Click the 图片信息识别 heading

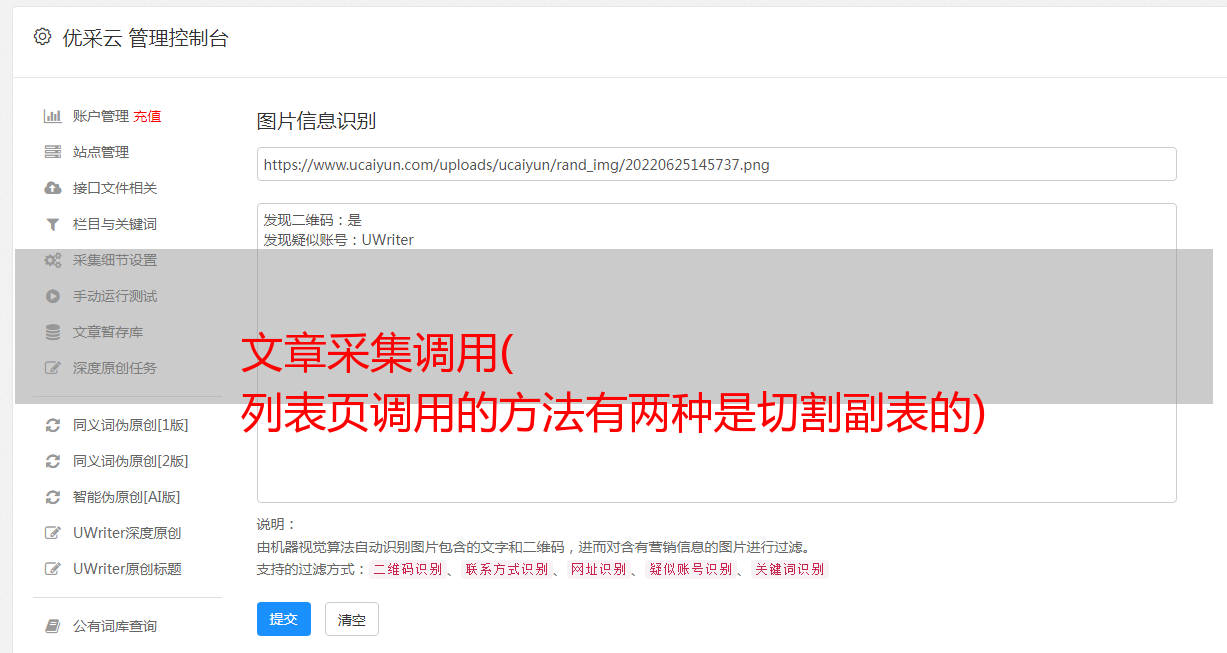tap(316, 121)
